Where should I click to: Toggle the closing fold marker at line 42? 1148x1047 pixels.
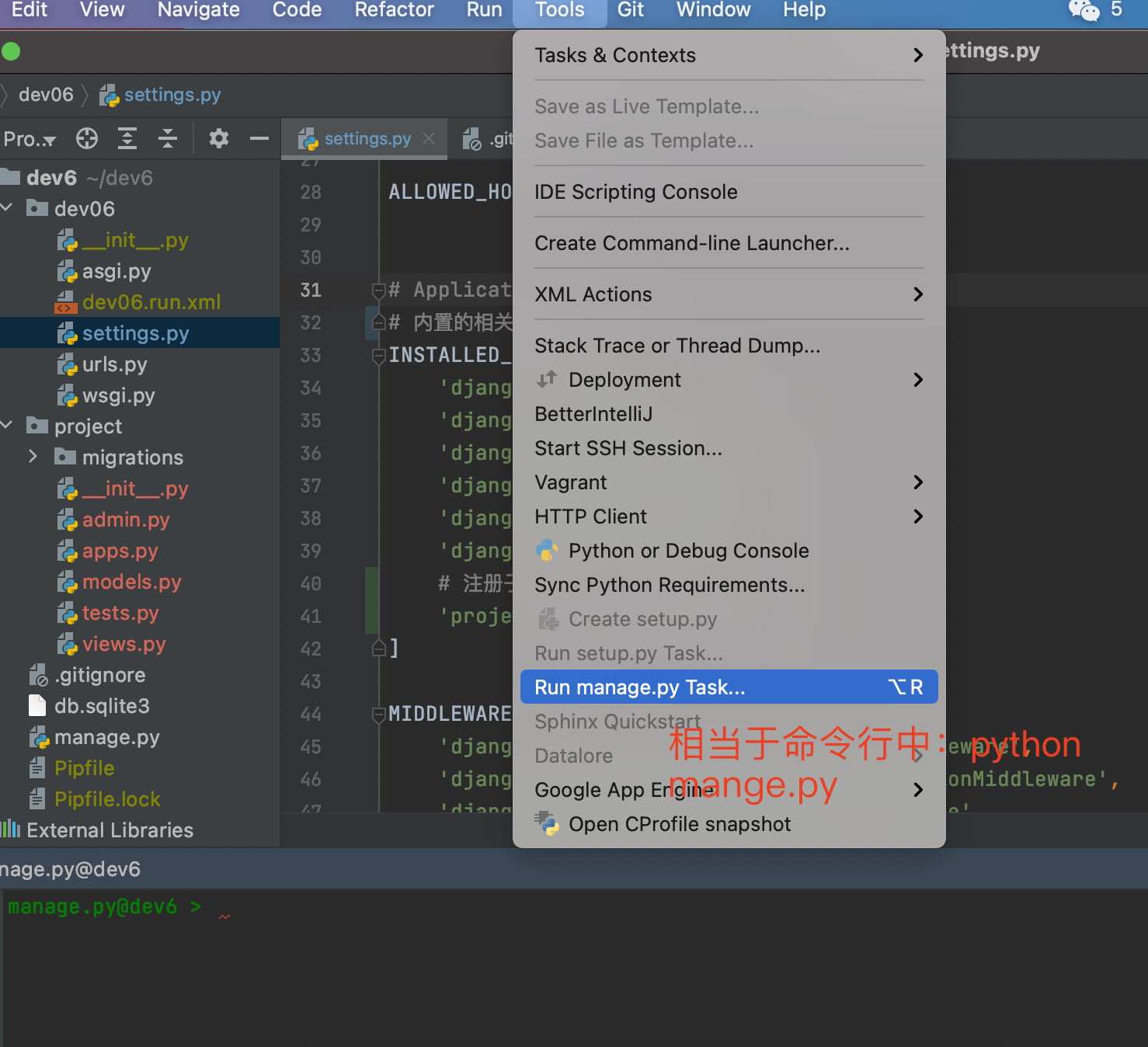[379, 648]
